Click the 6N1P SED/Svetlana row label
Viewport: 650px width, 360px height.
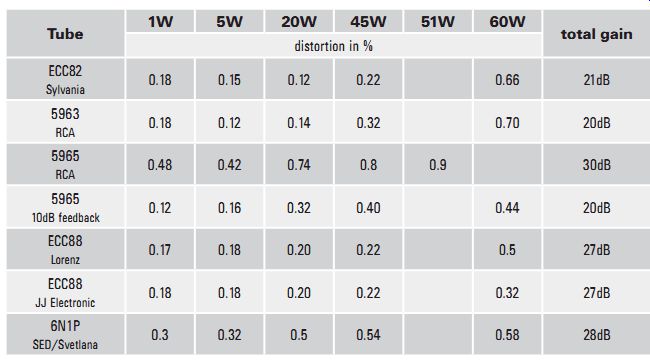(x=65, y=334)
